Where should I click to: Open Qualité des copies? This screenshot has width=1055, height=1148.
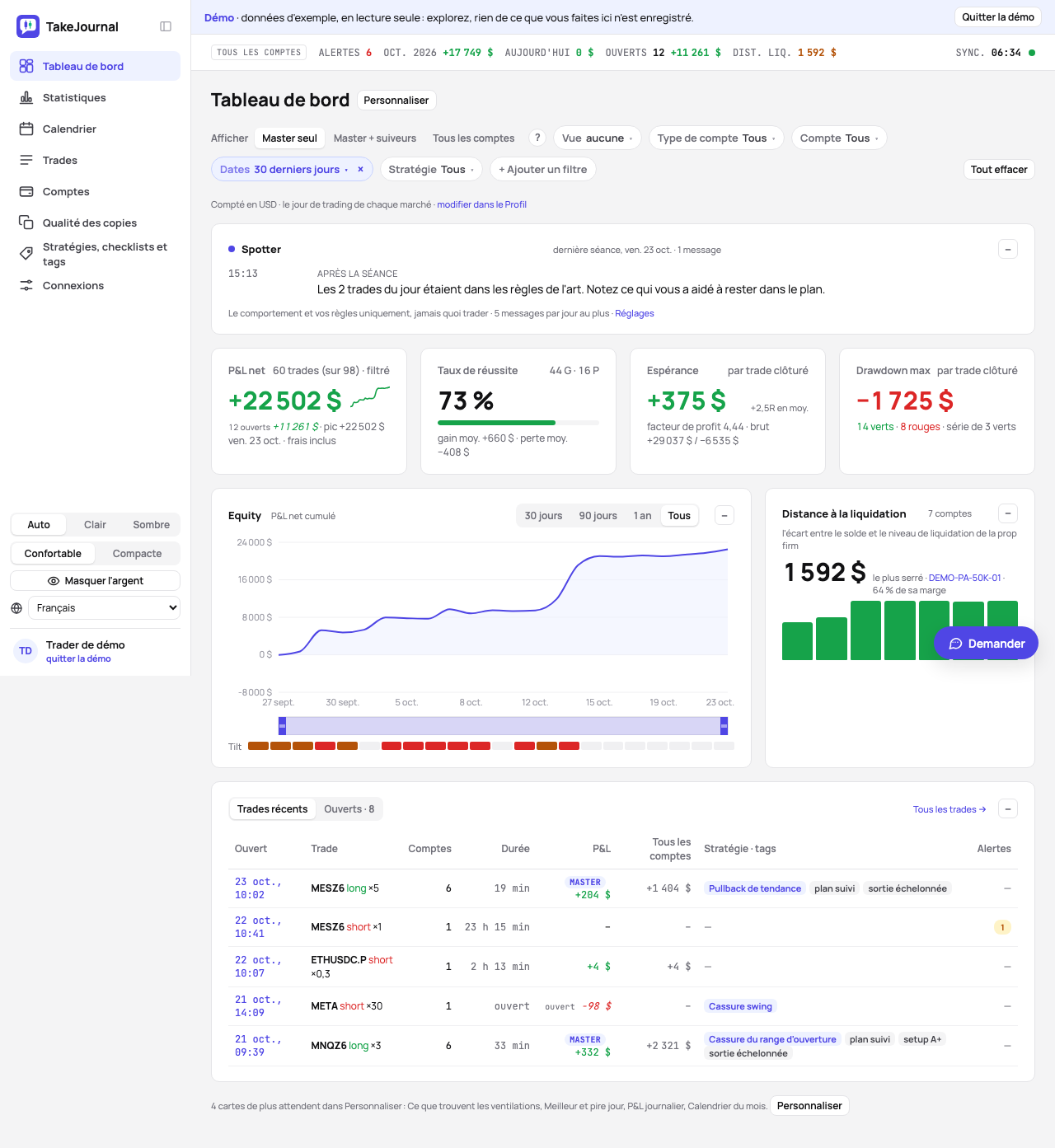(x=95, y=223)
